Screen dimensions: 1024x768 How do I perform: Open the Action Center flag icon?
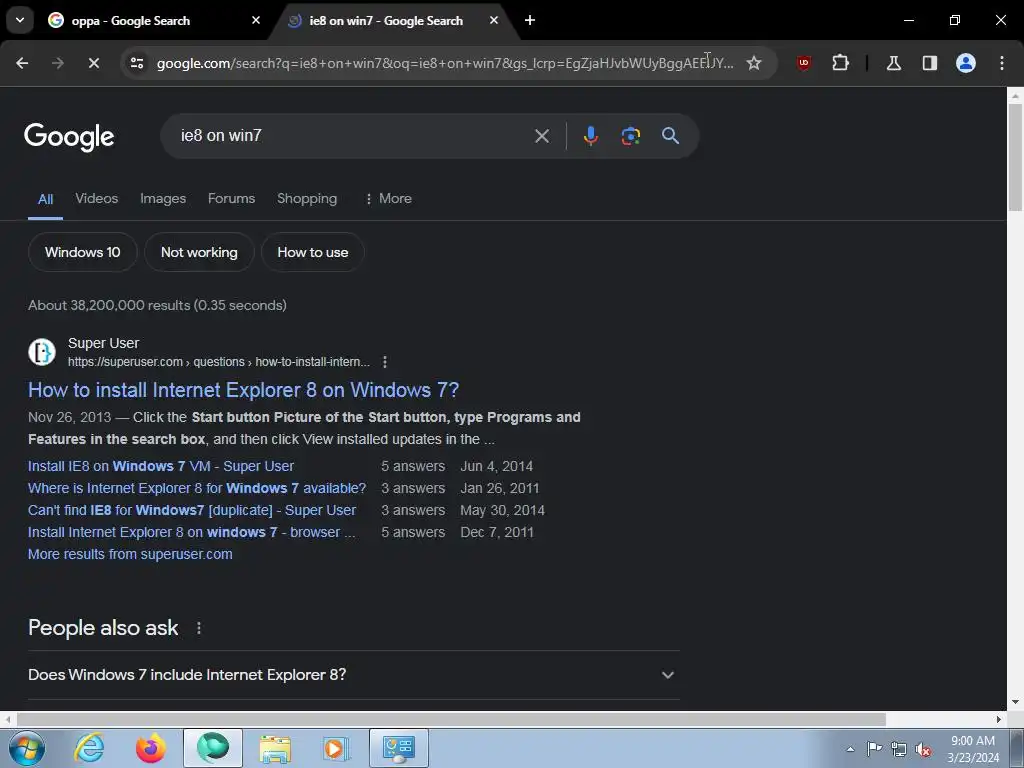pos(874,749)
